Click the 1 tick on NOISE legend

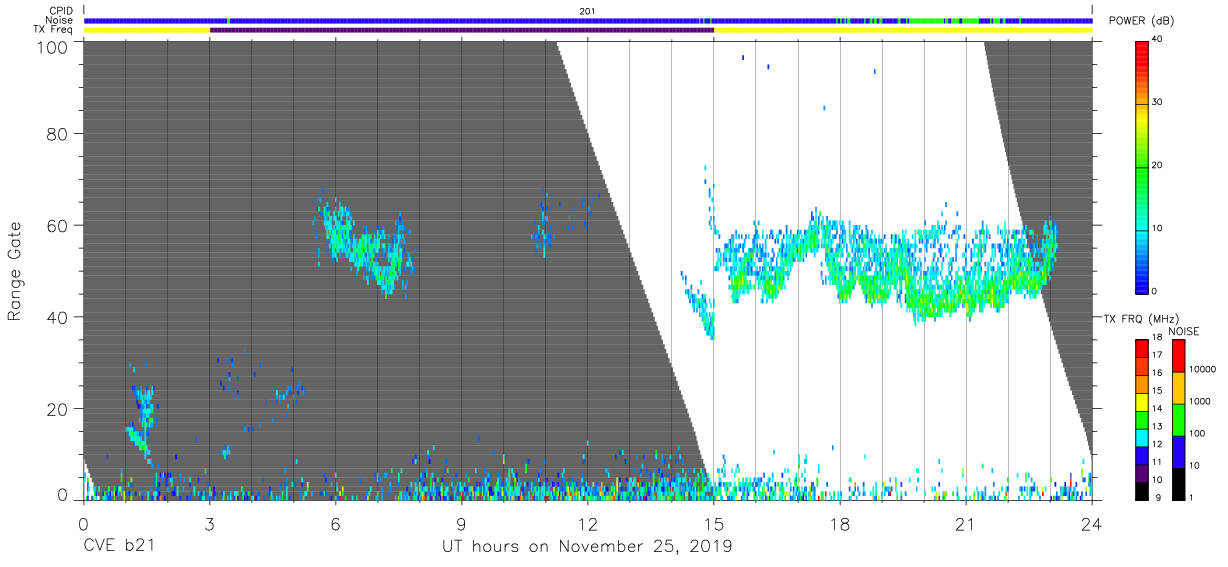(1190, 497)
